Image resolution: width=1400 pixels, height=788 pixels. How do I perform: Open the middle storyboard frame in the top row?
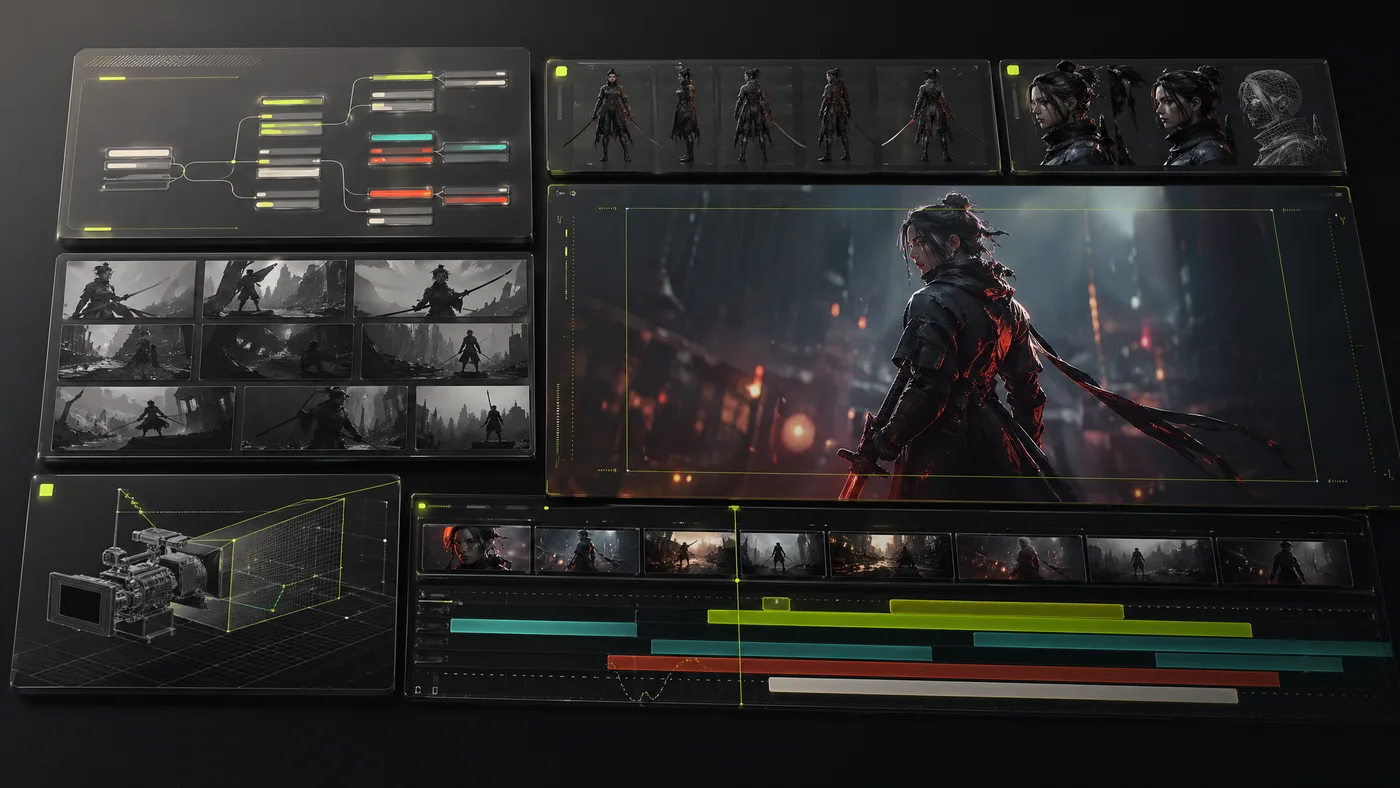pos(275,289)
